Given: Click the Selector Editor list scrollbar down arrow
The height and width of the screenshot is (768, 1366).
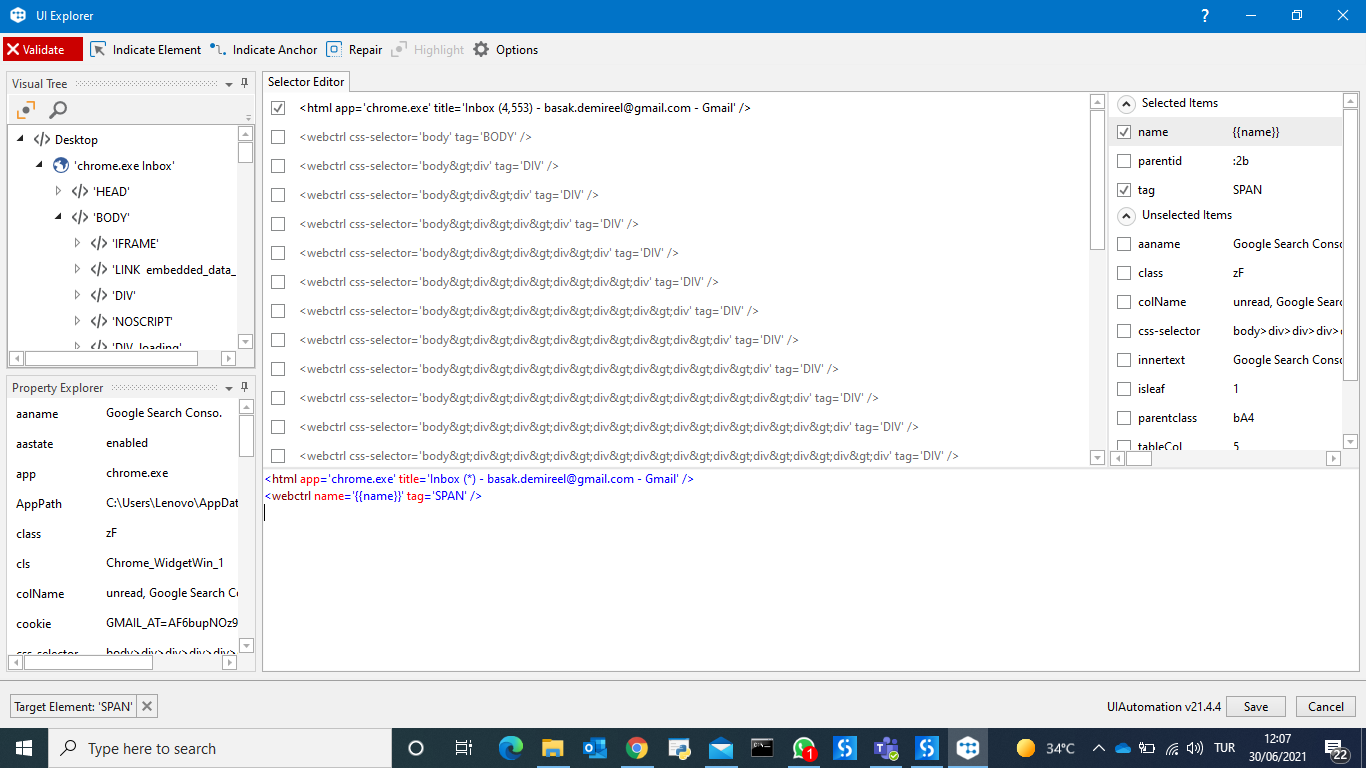Looking at the screenshot, I should click(x=1097, y=457).
